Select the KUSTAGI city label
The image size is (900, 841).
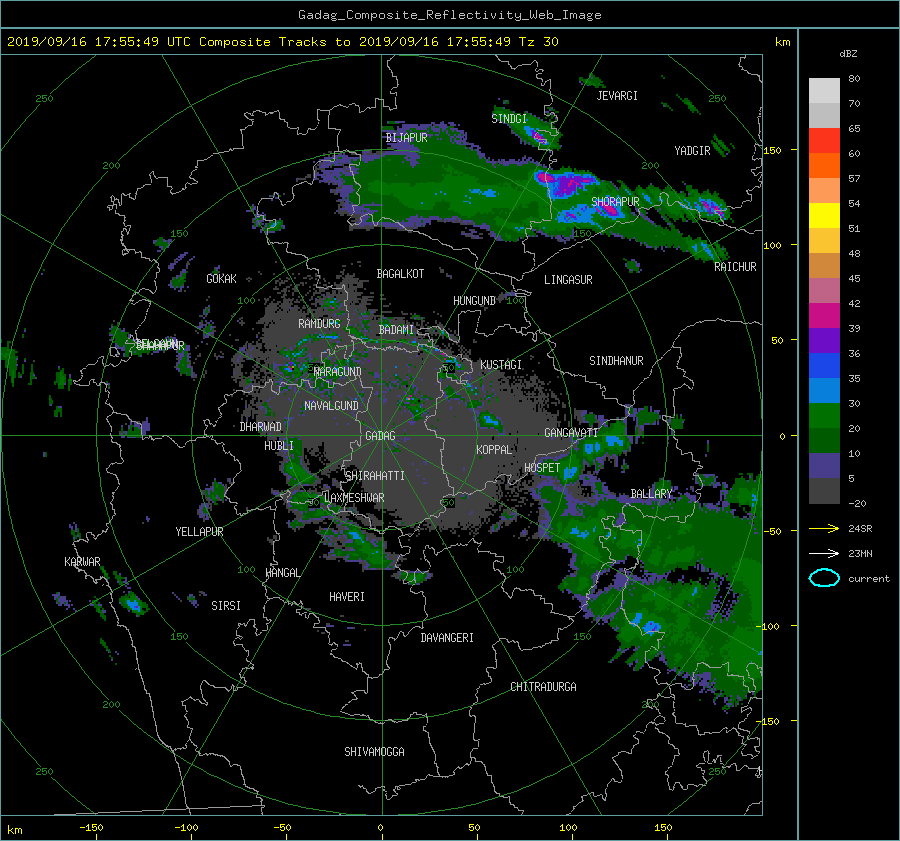coord(501,365)
